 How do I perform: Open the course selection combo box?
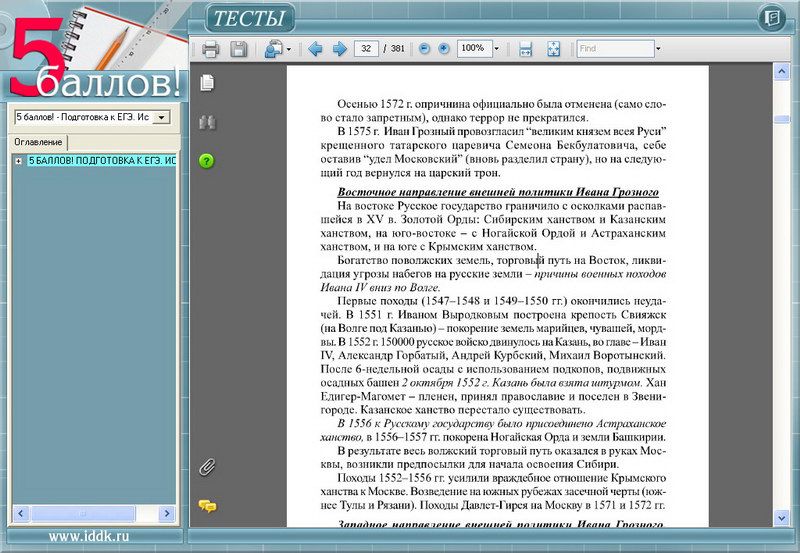click(x=163, y=118)
